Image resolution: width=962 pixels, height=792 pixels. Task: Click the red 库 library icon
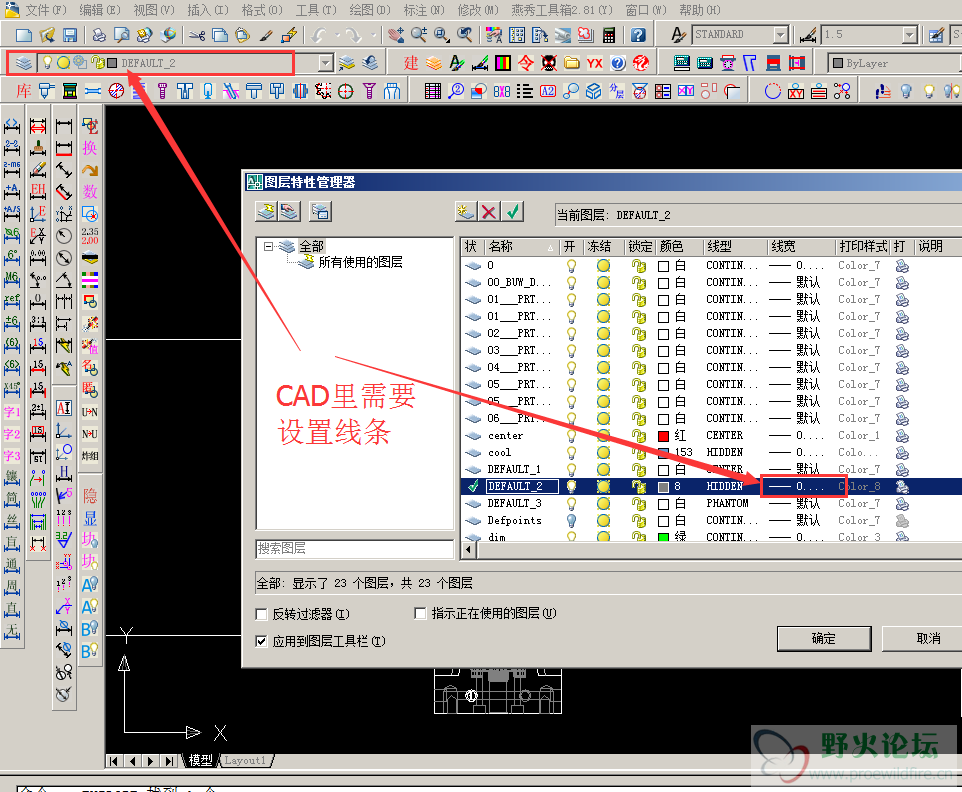[23, 91]
